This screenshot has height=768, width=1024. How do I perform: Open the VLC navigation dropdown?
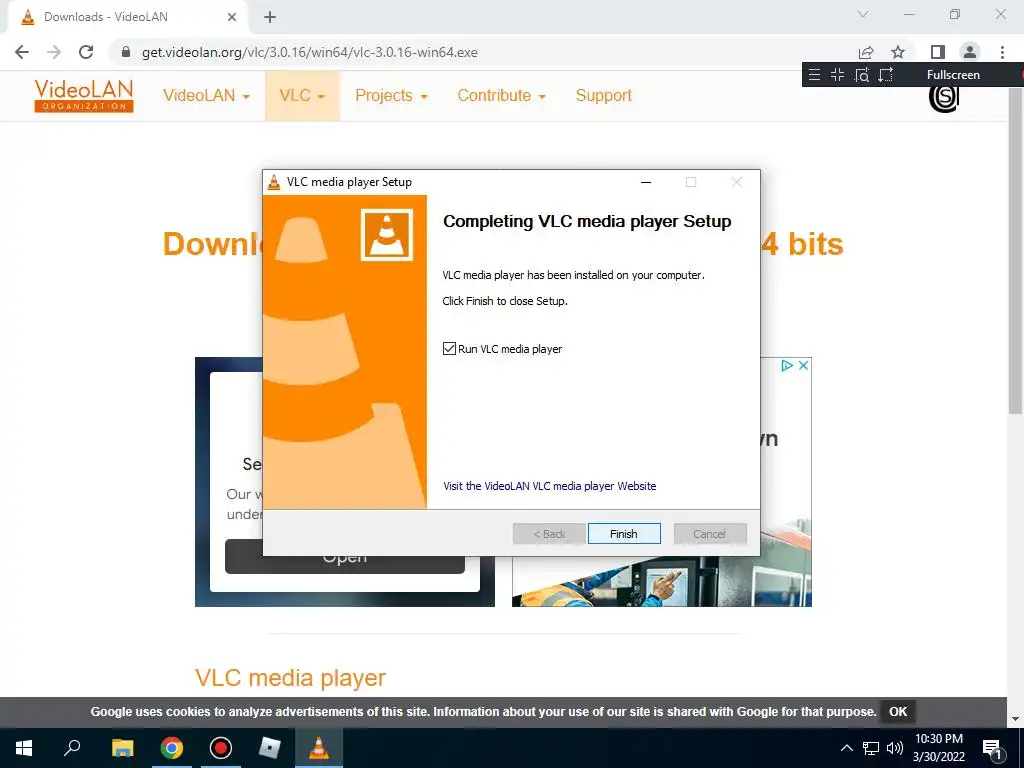(302, 95)
